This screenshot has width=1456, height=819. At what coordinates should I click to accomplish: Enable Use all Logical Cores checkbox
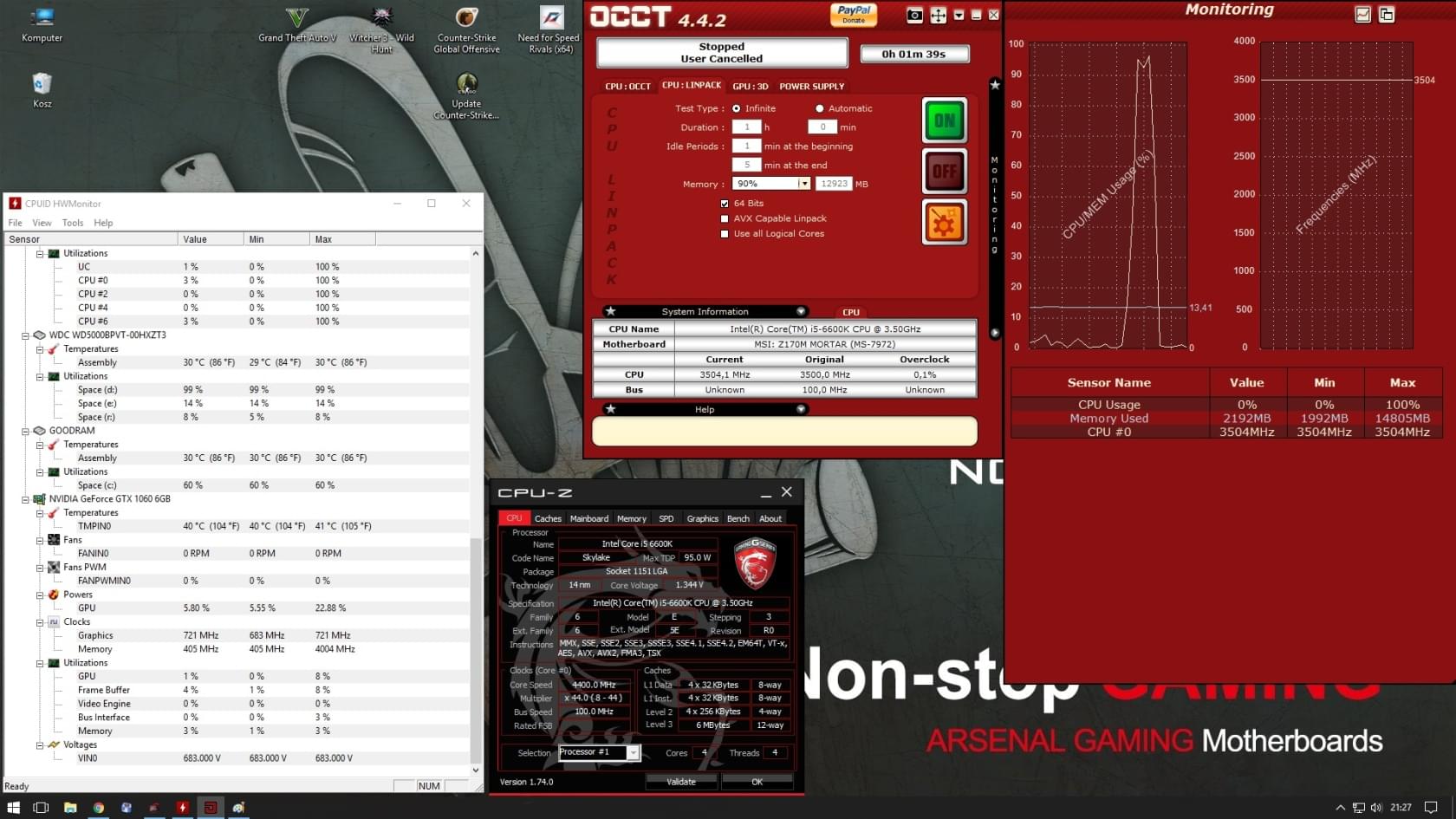pyautogui.click(x=725, y=234)
